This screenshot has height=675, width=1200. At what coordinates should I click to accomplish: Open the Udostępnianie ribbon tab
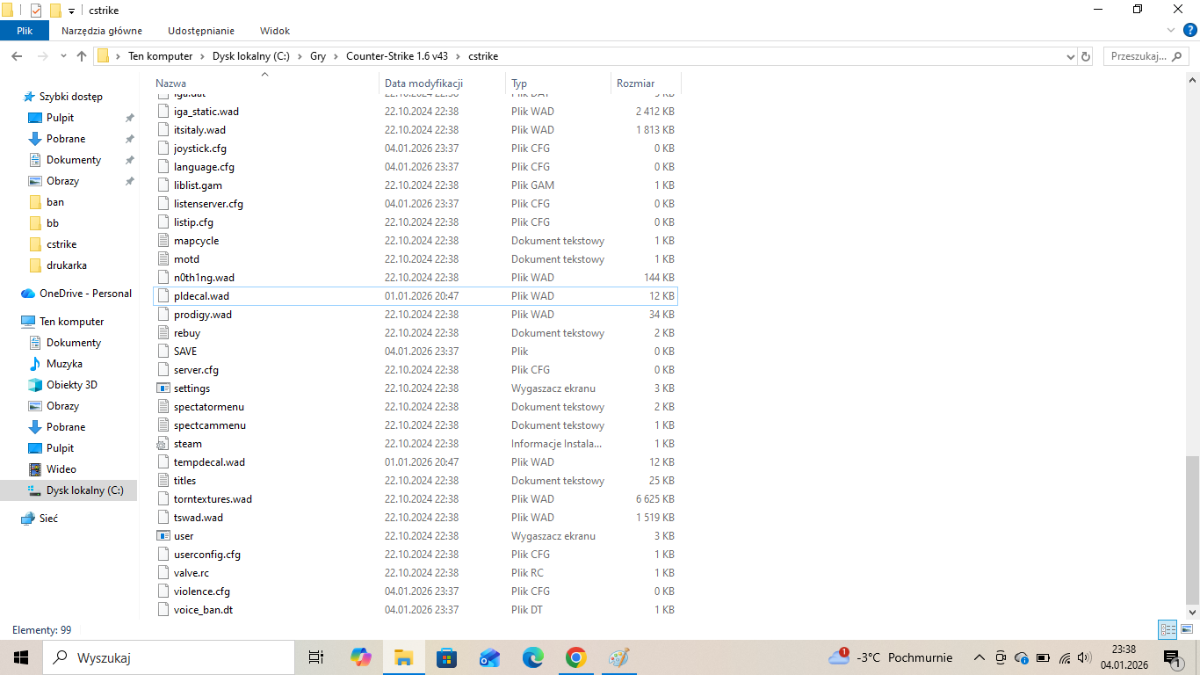(x=201, y=31)
